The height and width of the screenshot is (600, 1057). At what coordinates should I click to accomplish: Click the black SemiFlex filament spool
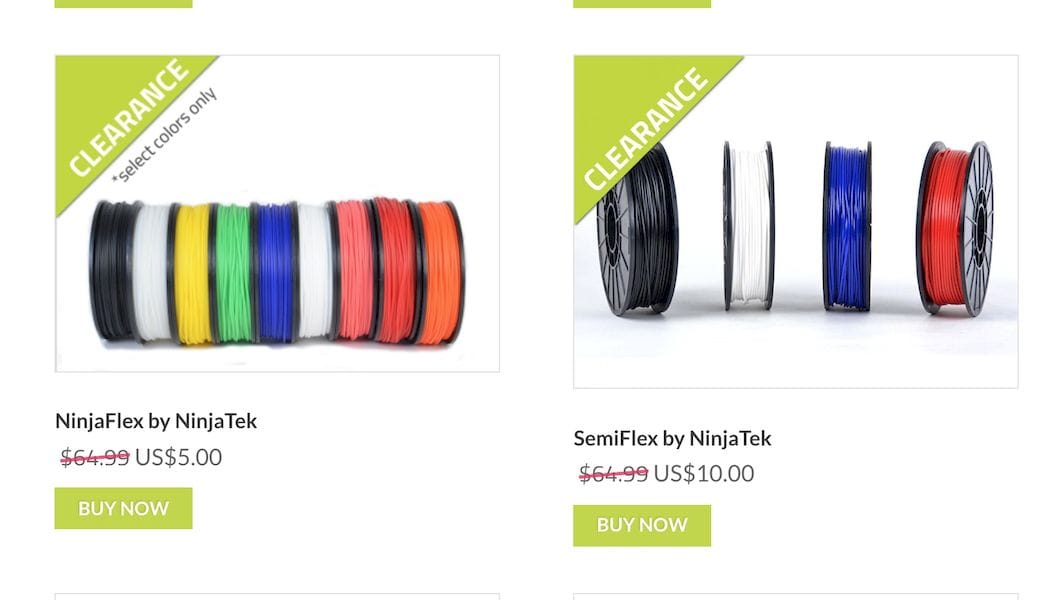point(638,229)
